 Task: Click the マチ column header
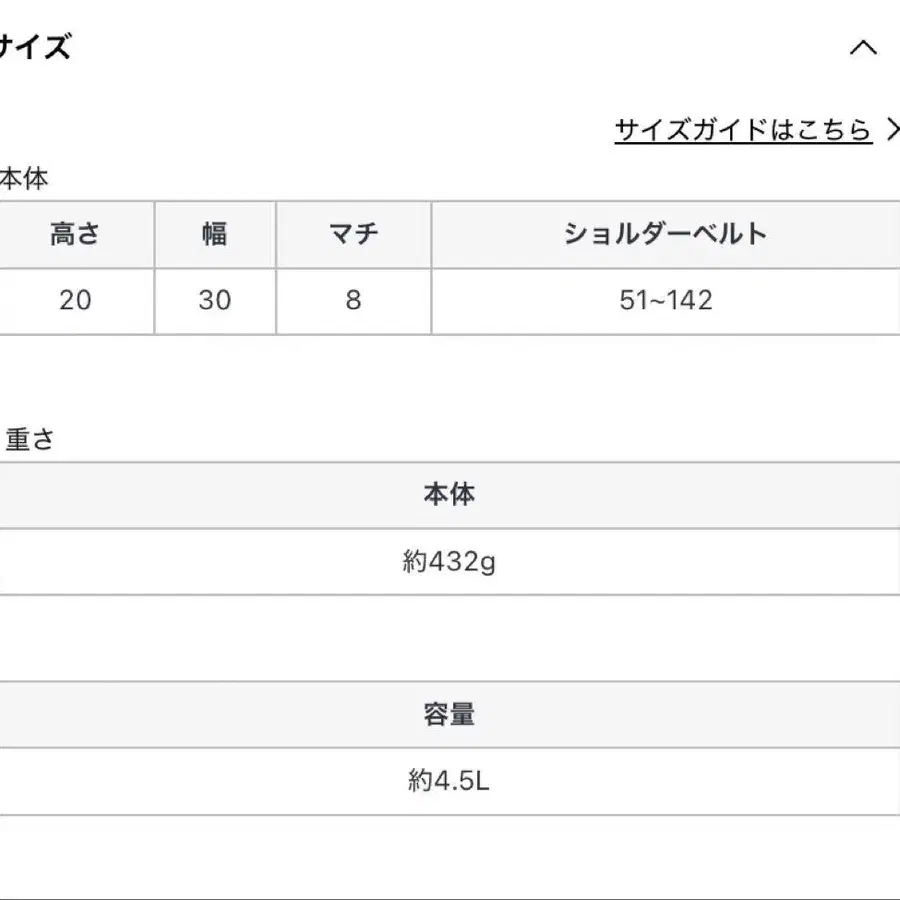(352, 234)
